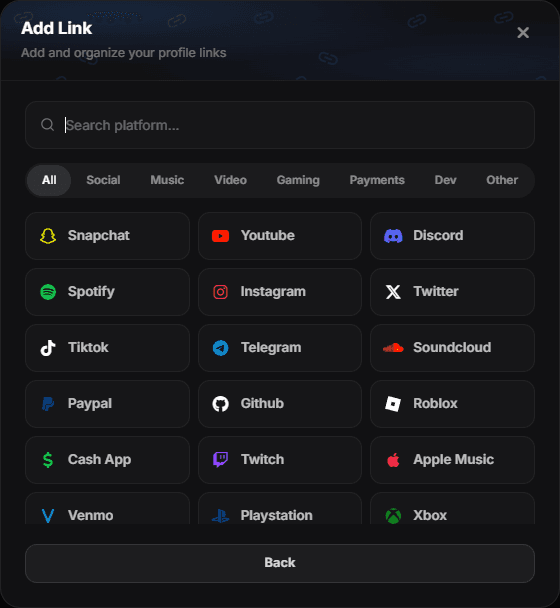The image size is (560, 608).
Task: Click the Github octocat icon
Action: [x=220, y=404]
